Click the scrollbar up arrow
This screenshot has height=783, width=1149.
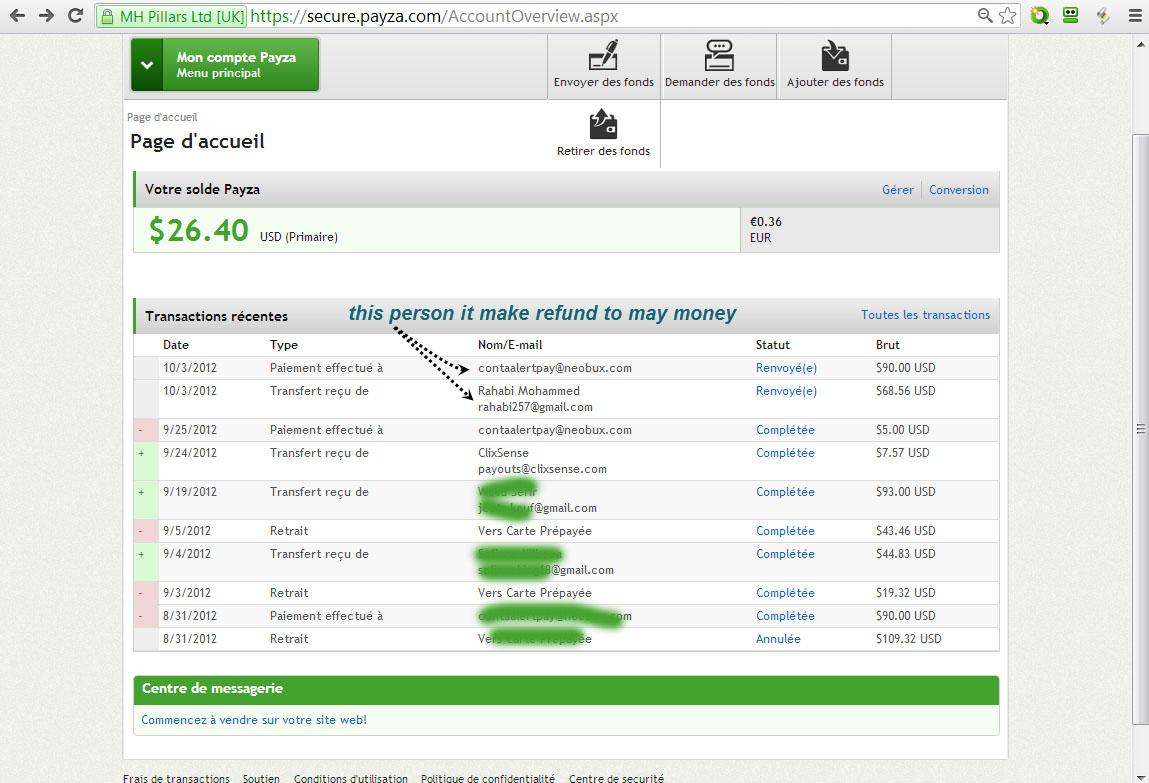click(x=1140, y=44)
